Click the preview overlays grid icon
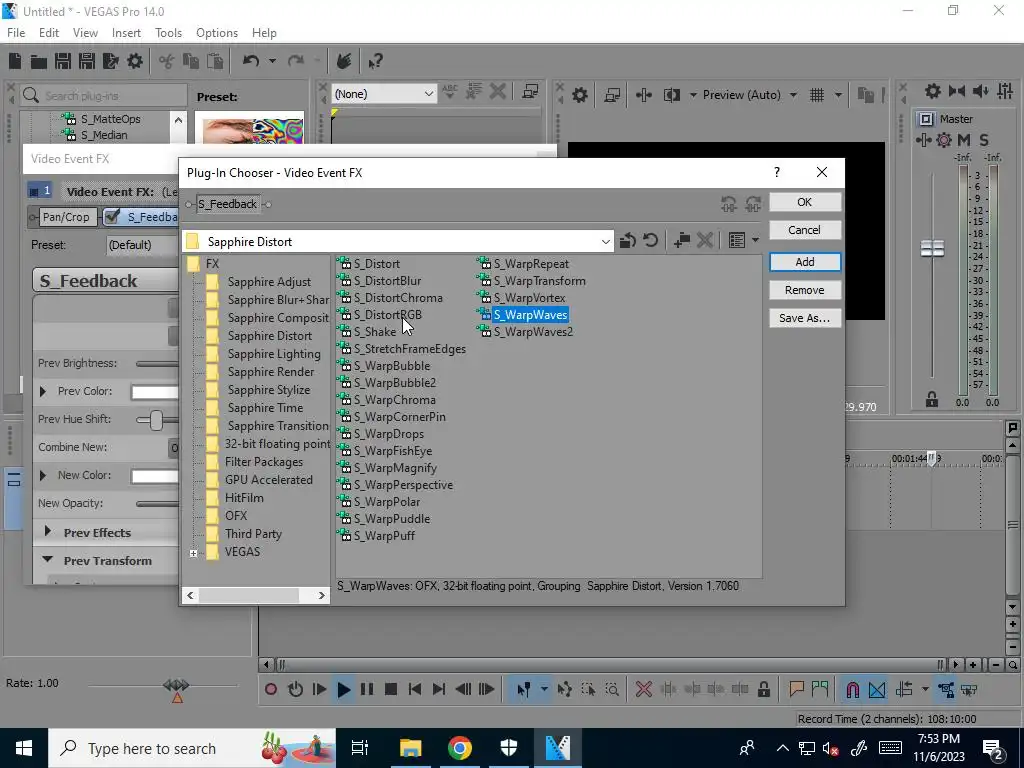The width and height of the screenshot is (1024, 768). click(817, 95)
